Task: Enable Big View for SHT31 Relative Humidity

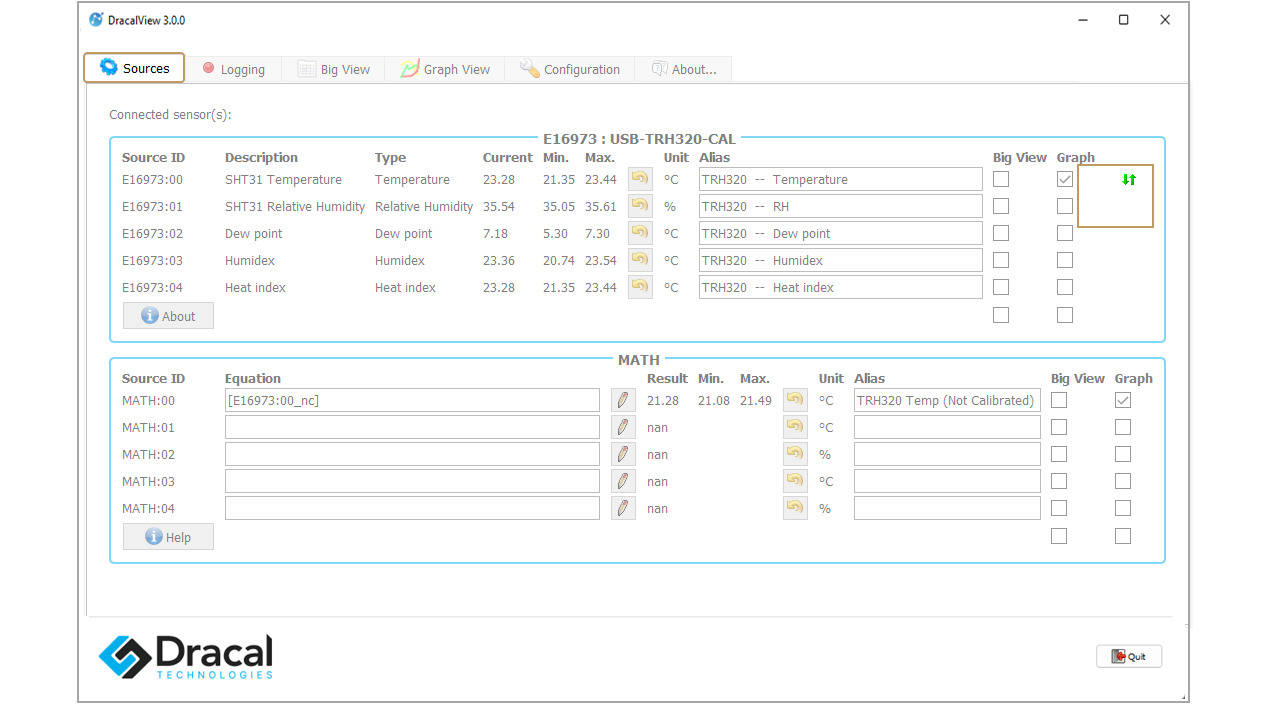Action: point(1001,206)
